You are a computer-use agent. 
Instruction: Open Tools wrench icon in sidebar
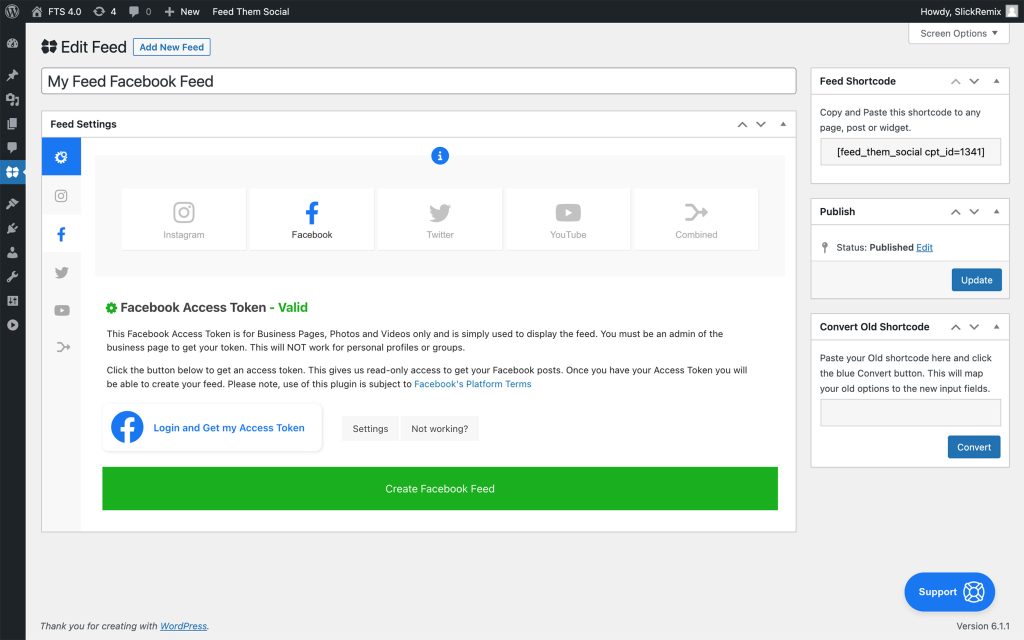click(12, 276)
